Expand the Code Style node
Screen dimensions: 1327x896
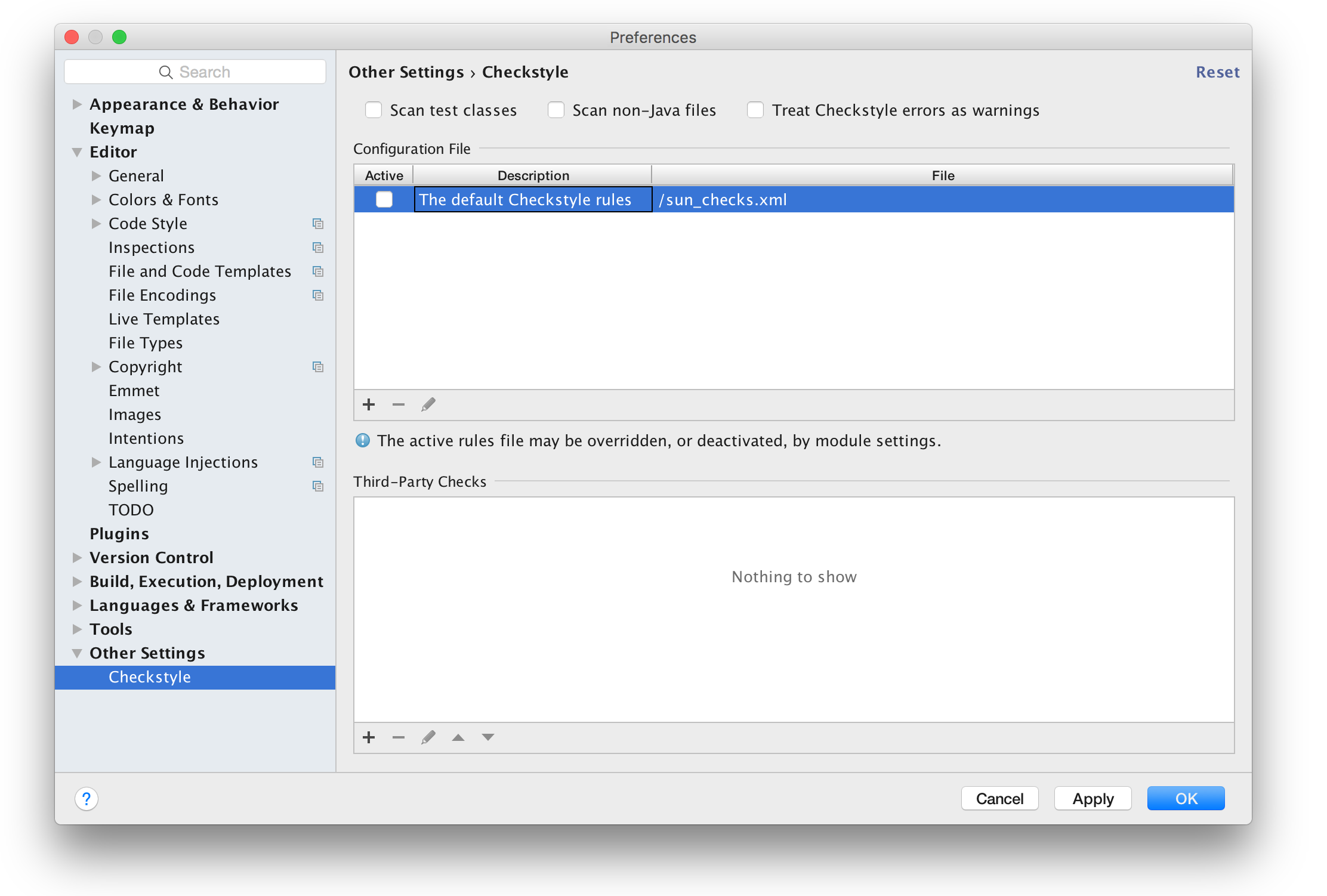pos(96,224)
